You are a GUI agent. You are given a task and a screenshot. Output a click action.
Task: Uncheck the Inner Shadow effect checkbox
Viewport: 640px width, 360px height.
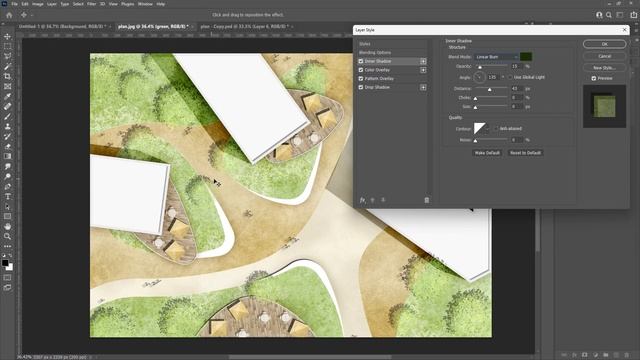tap(361, 61)
